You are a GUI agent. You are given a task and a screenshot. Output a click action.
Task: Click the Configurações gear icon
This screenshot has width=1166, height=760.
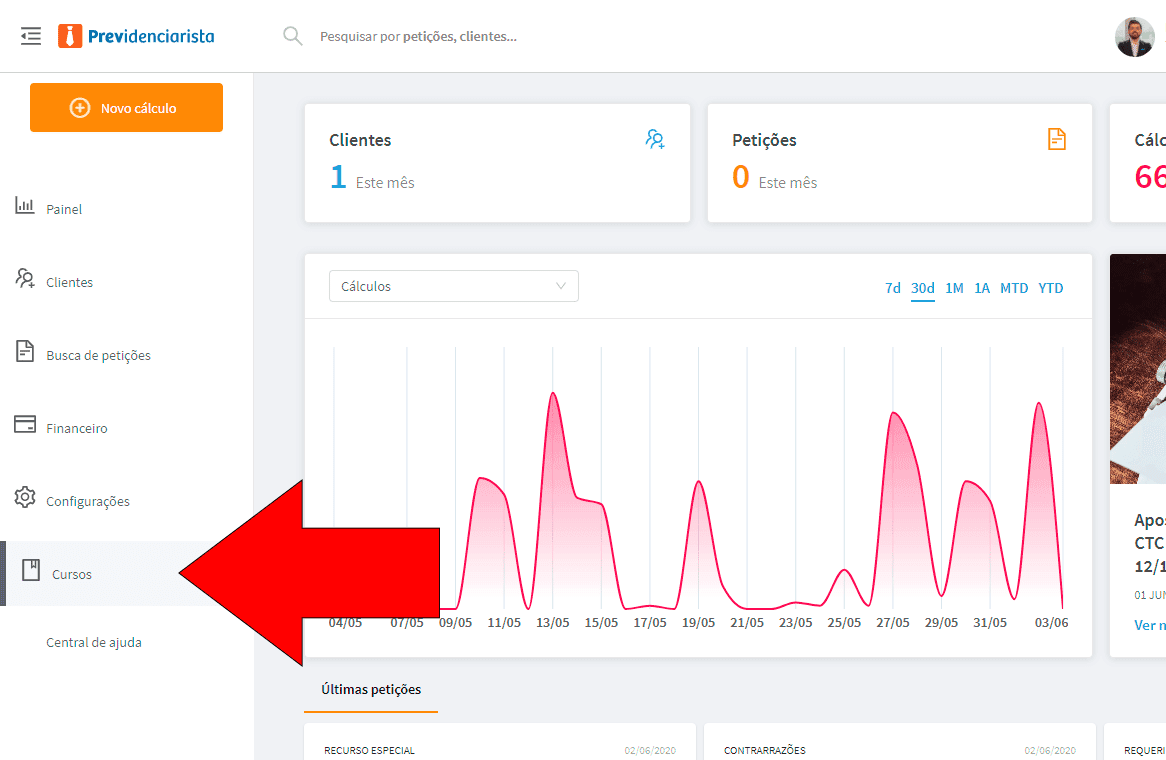[25, 498]
